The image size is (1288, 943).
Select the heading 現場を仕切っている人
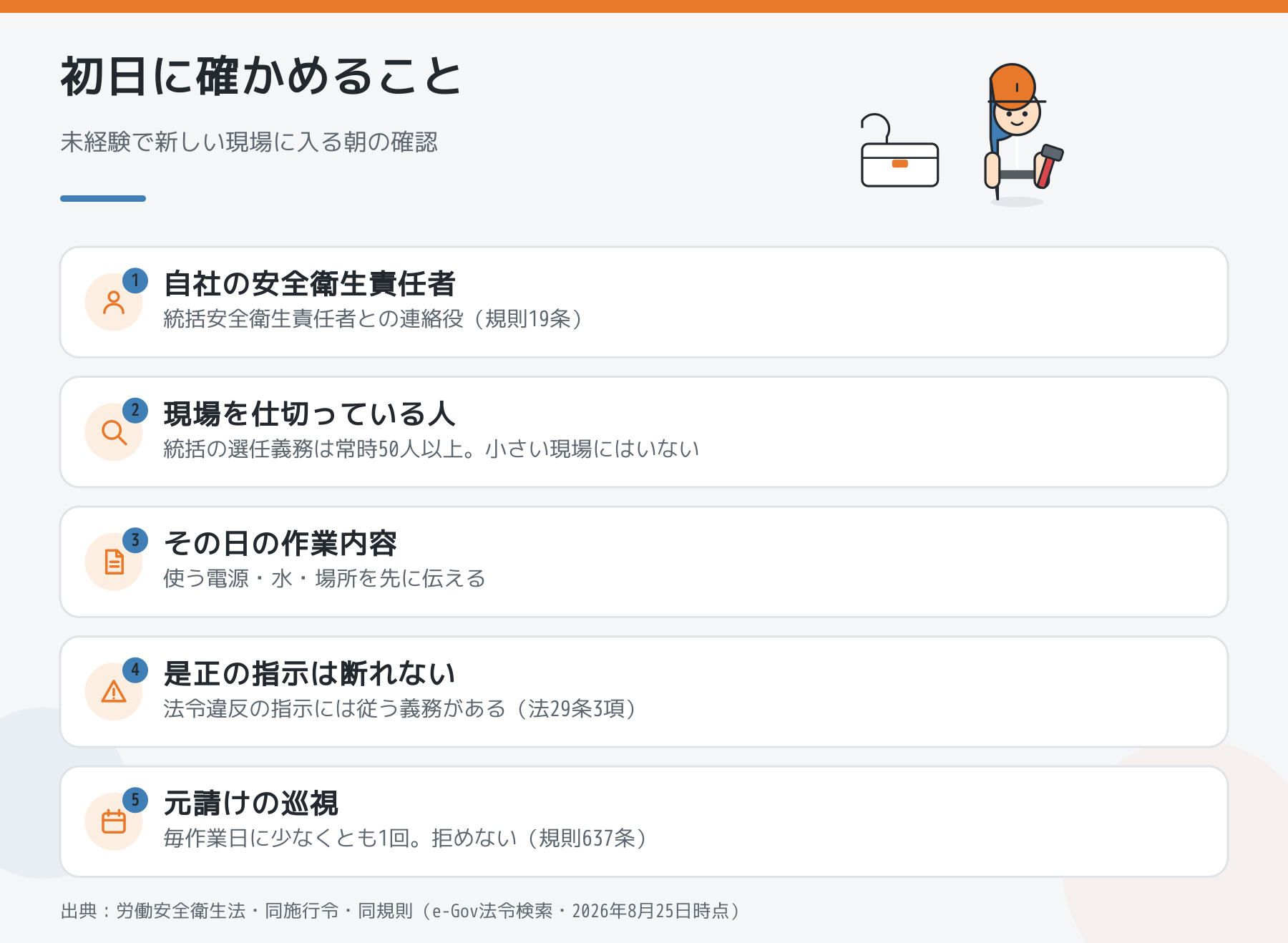309,414
